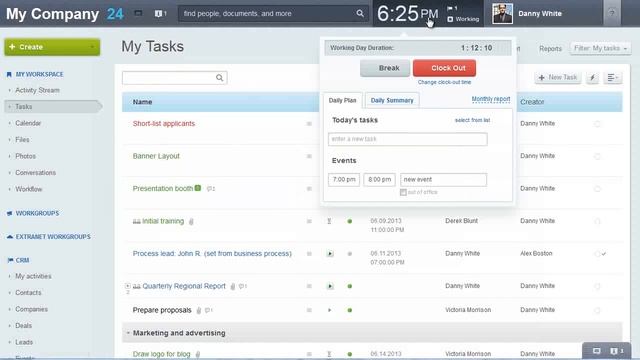The height and width of the screenshot is (360, 640).
Task: Open menu icon for Prepare proposals
Action: (309, 310)
